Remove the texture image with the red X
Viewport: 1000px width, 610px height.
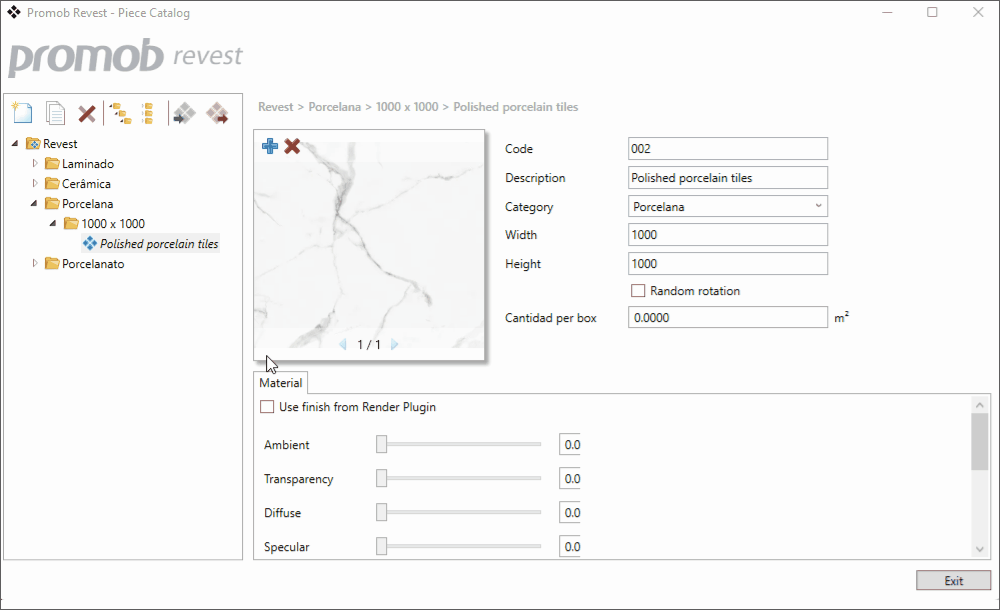292,147
